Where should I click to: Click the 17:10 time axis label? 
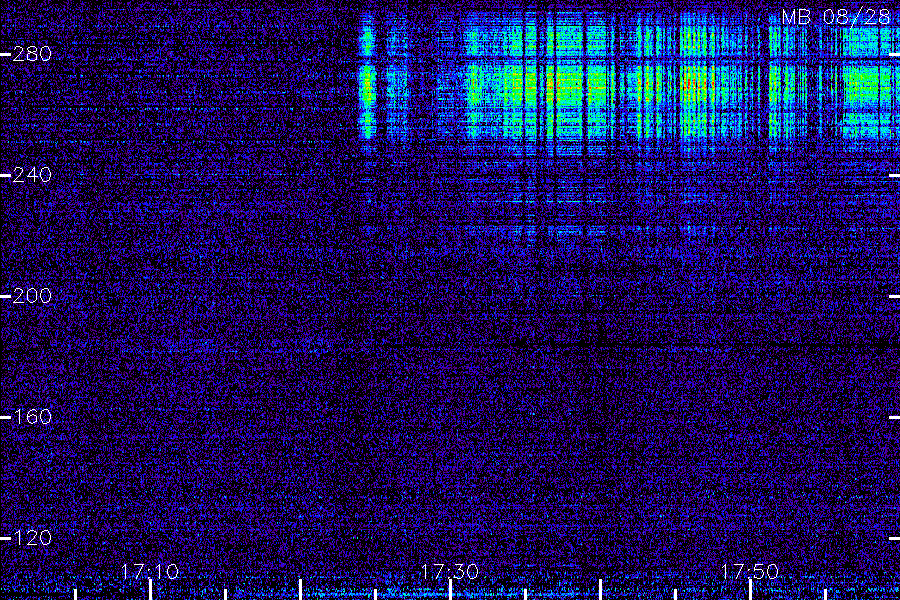(x=150, y=571)
